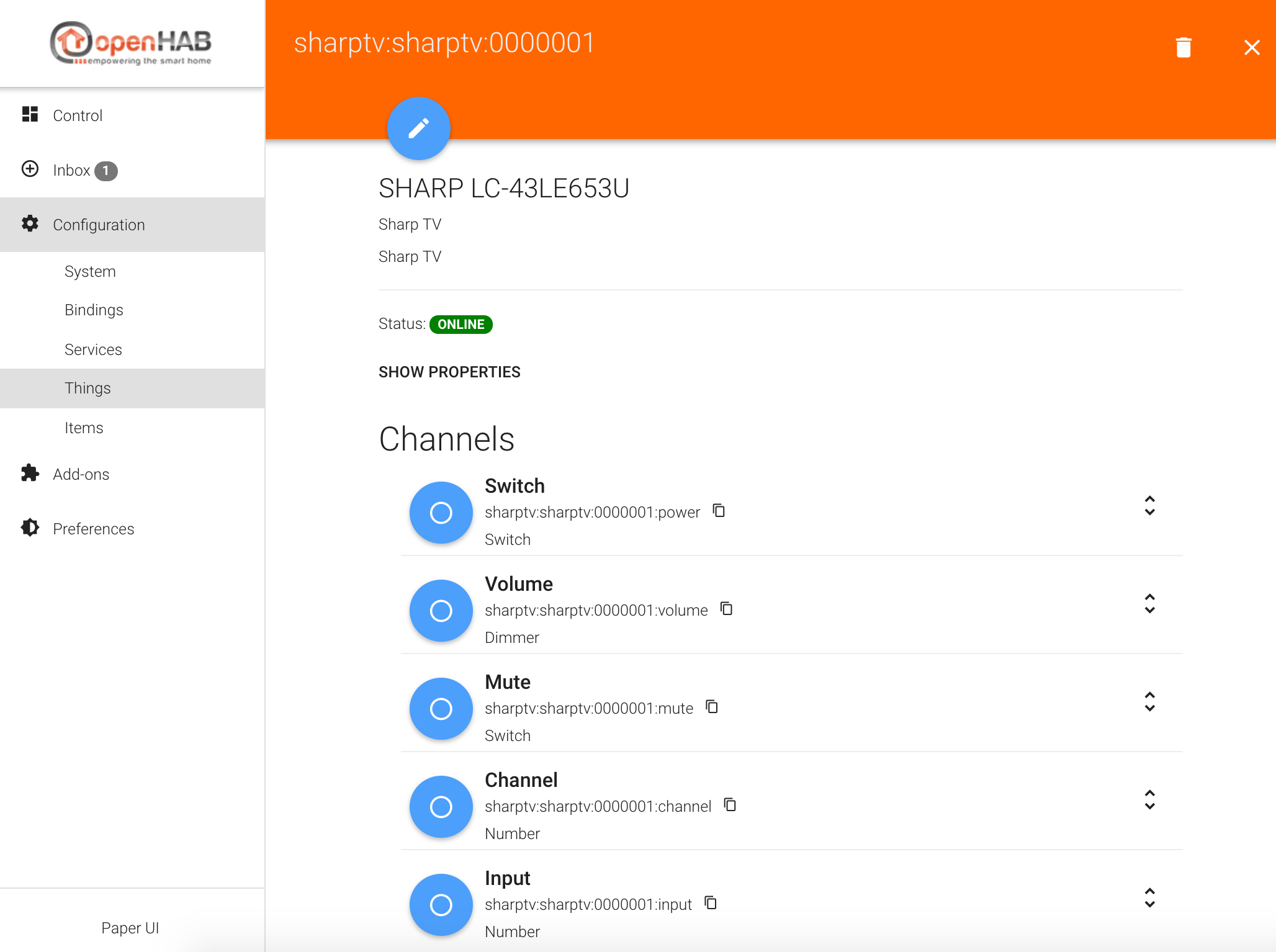
Task: Expand the Switch power channel details
Action: tap(1149, 506)
